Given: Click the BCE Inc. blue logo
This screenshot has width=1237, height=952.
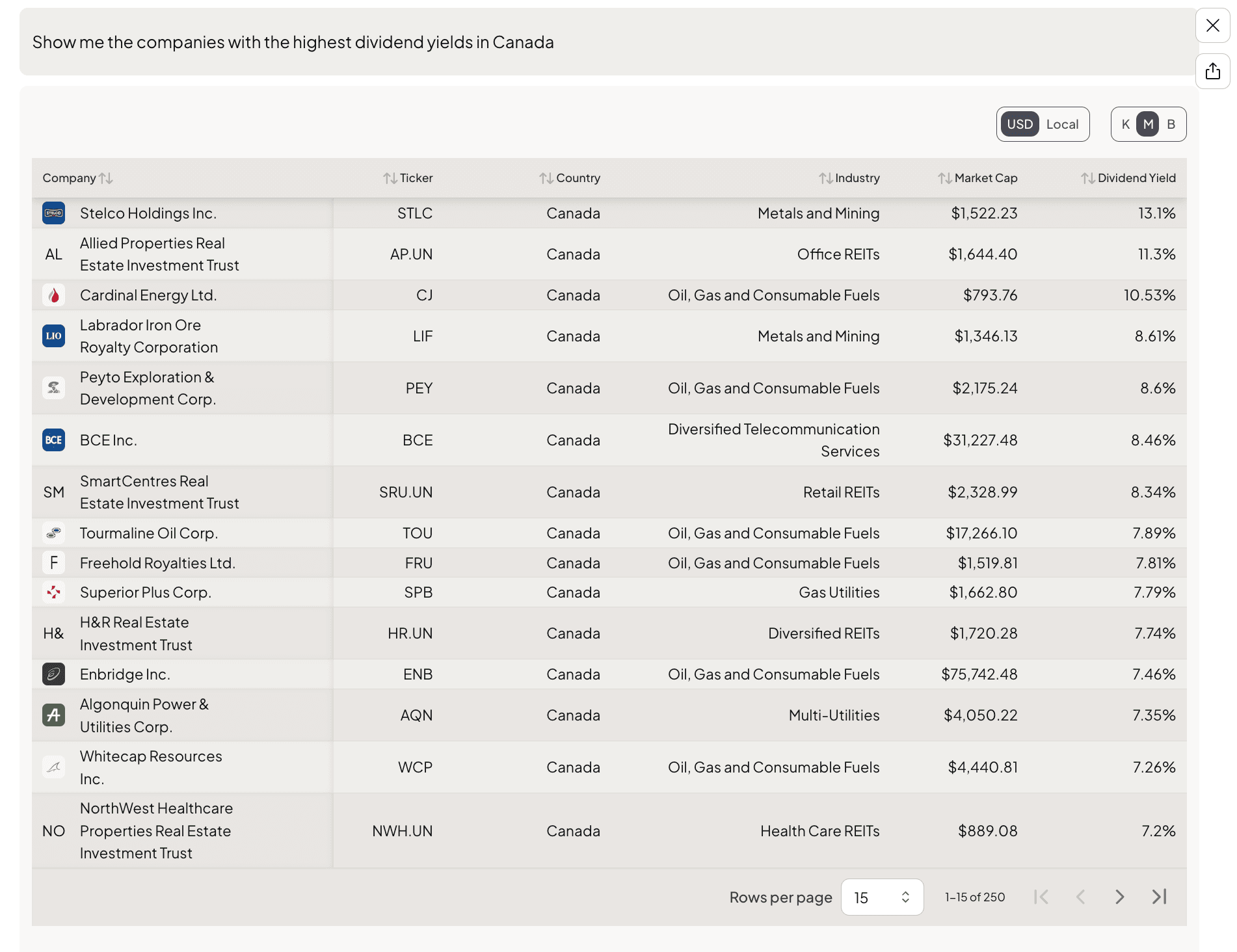Looking at the screenshot, I should pyautogui.click(x=53, y=440).
